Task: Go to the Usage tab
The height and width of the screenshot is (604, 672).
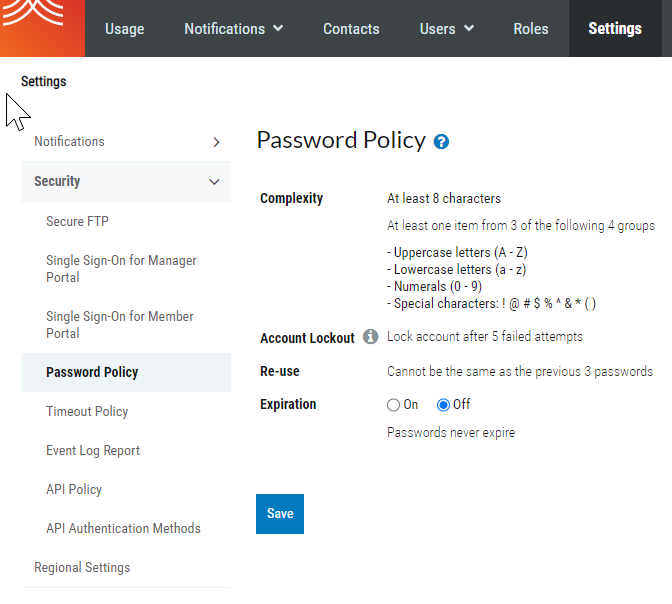Action: point(125,29)
